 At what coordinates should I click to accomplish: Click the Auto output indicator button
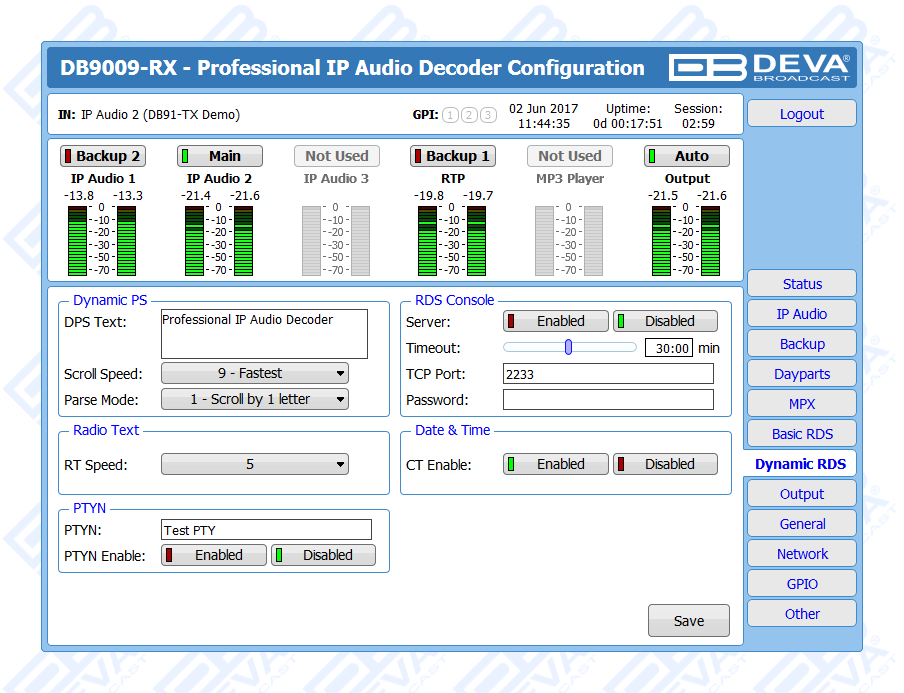686,156
